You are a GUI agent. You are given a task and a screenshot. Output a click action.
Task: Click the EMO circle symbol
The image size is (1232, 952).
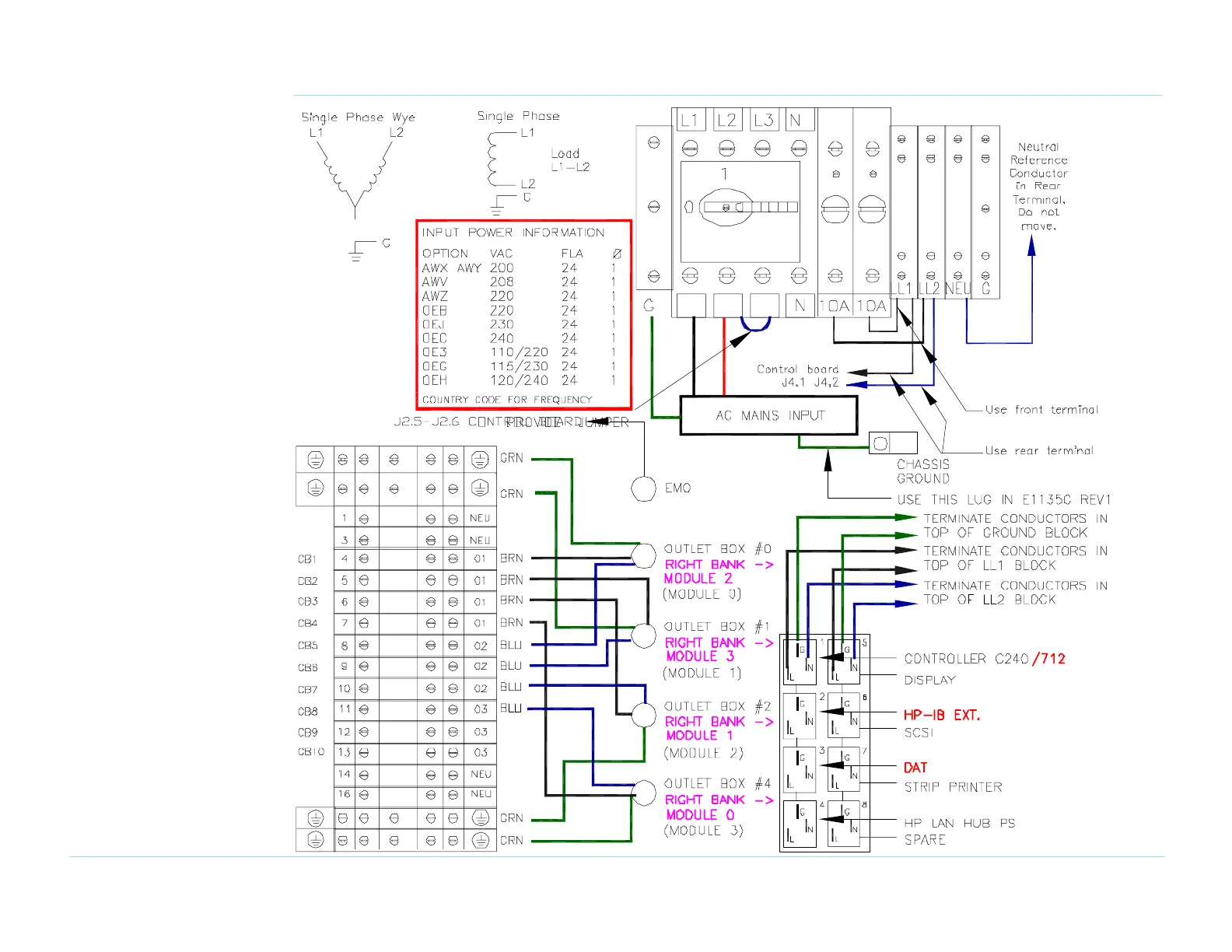[643, 488]
